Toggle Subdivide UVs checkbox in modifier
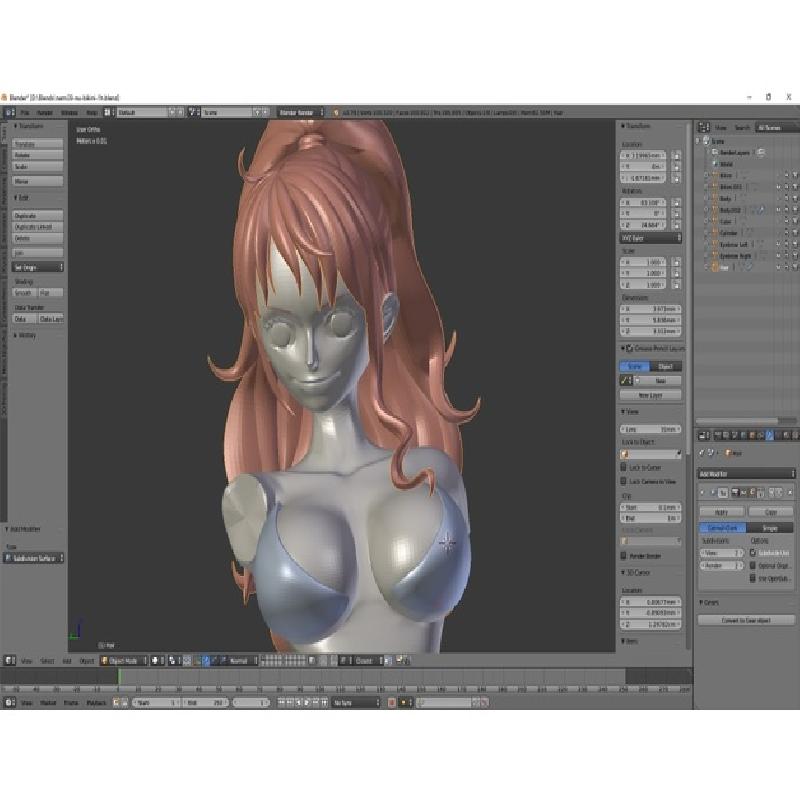Viewport: 800px width, 800px height. coord(753,553)
